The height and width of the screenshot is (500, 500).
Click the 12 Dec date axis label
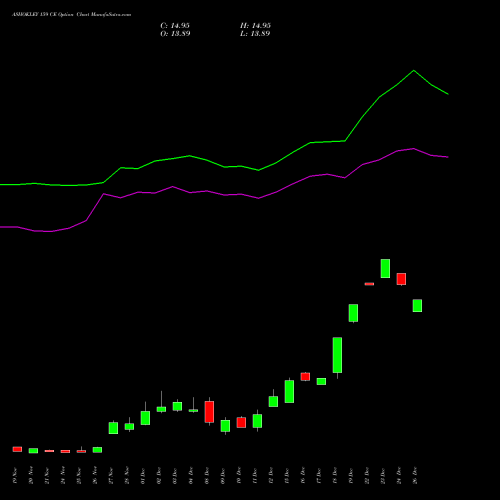[271, 476]
